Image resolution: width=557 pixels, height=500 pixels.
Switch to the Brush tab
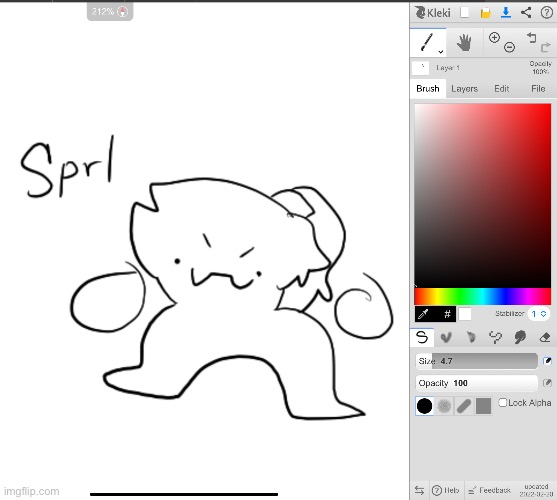[x=428, y=88]
